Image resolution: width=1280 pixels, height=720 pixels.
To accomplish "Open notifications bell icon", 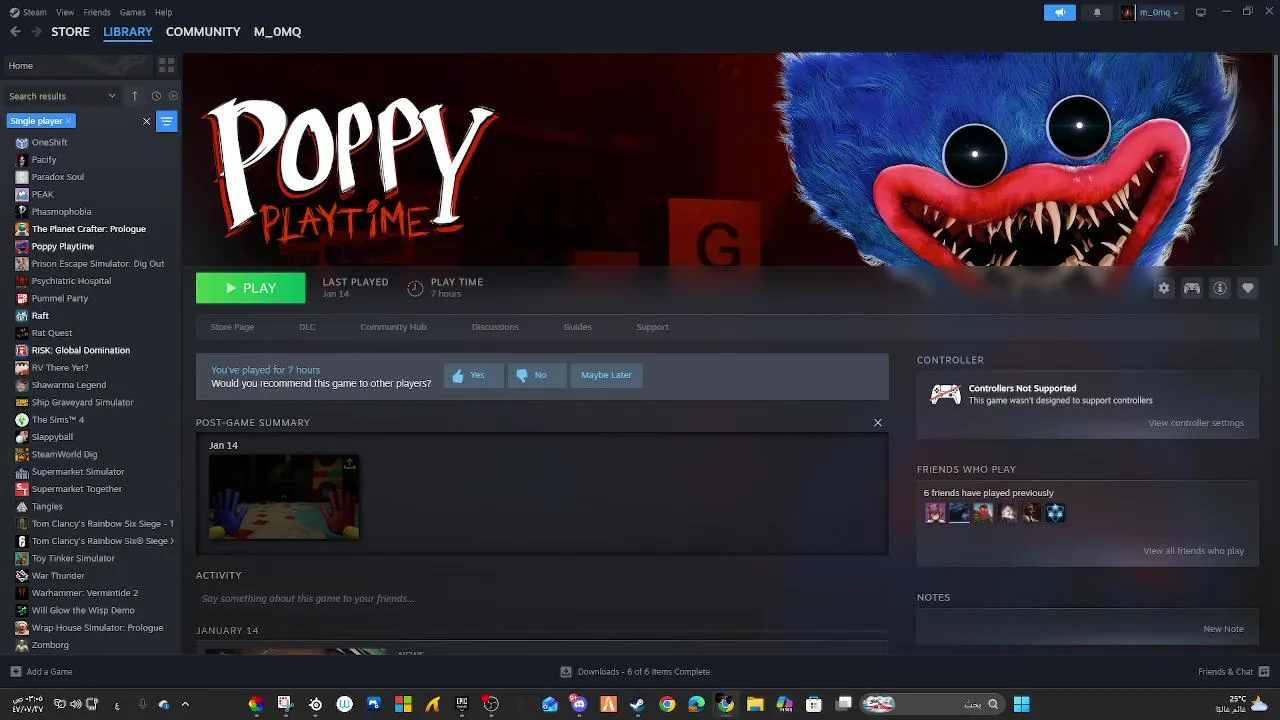I will point(1097,12).
